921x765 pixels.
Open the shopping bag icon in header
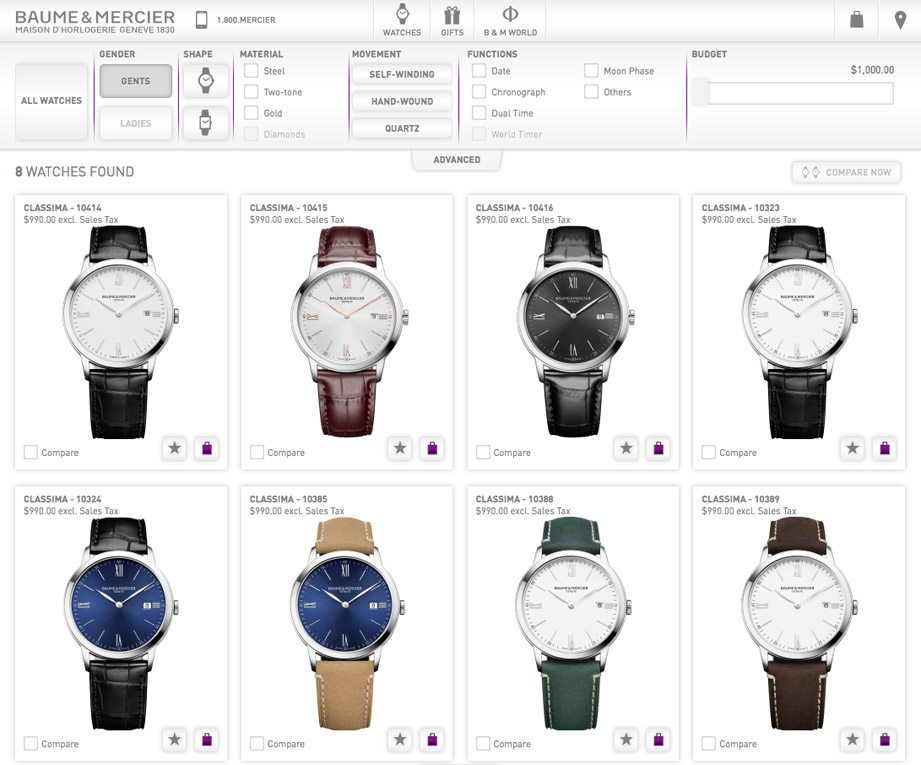[856, 20]
